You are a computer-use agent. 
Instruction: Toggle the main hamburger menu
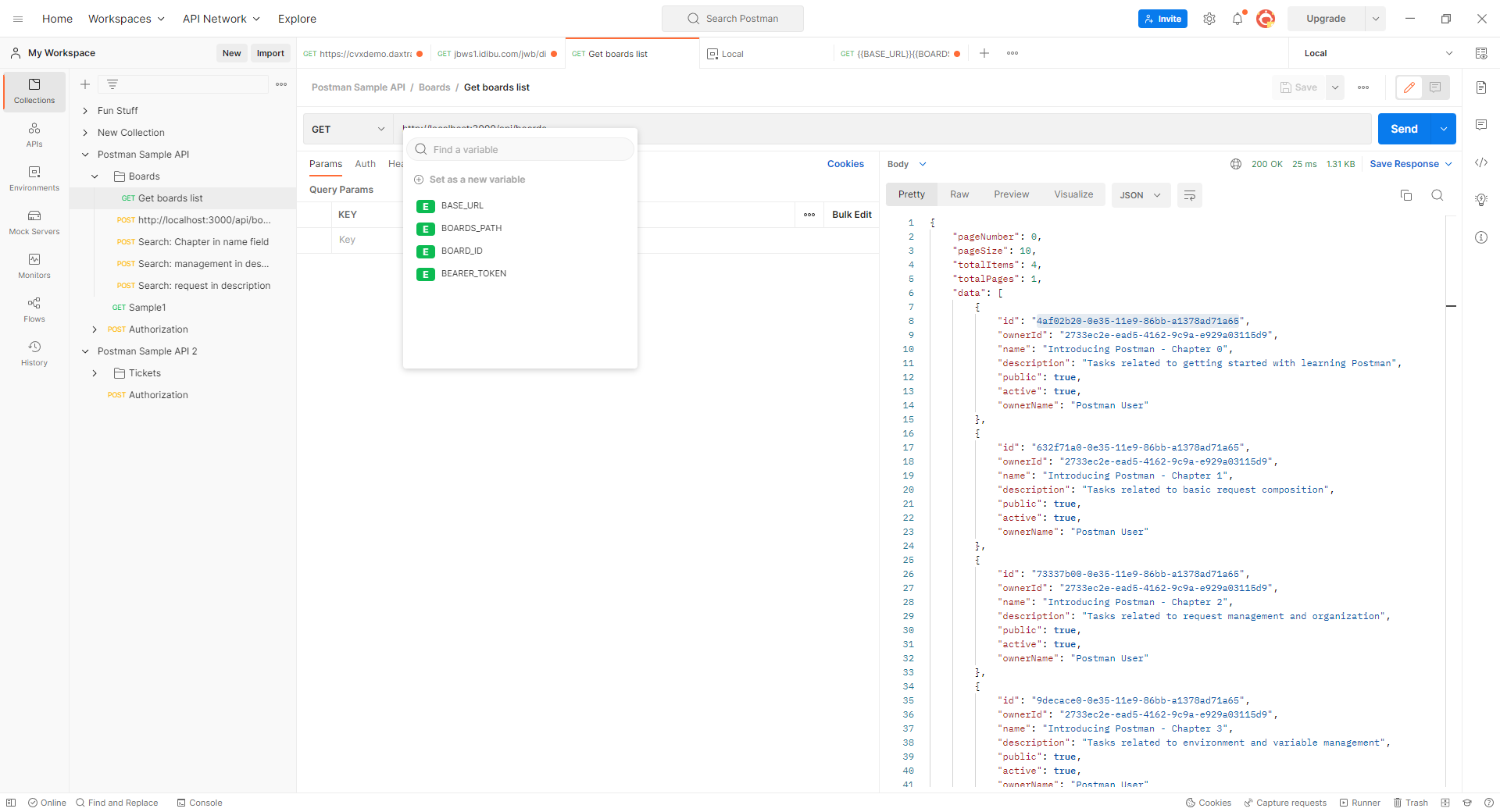pyautogui.click(x=18, y=19)
